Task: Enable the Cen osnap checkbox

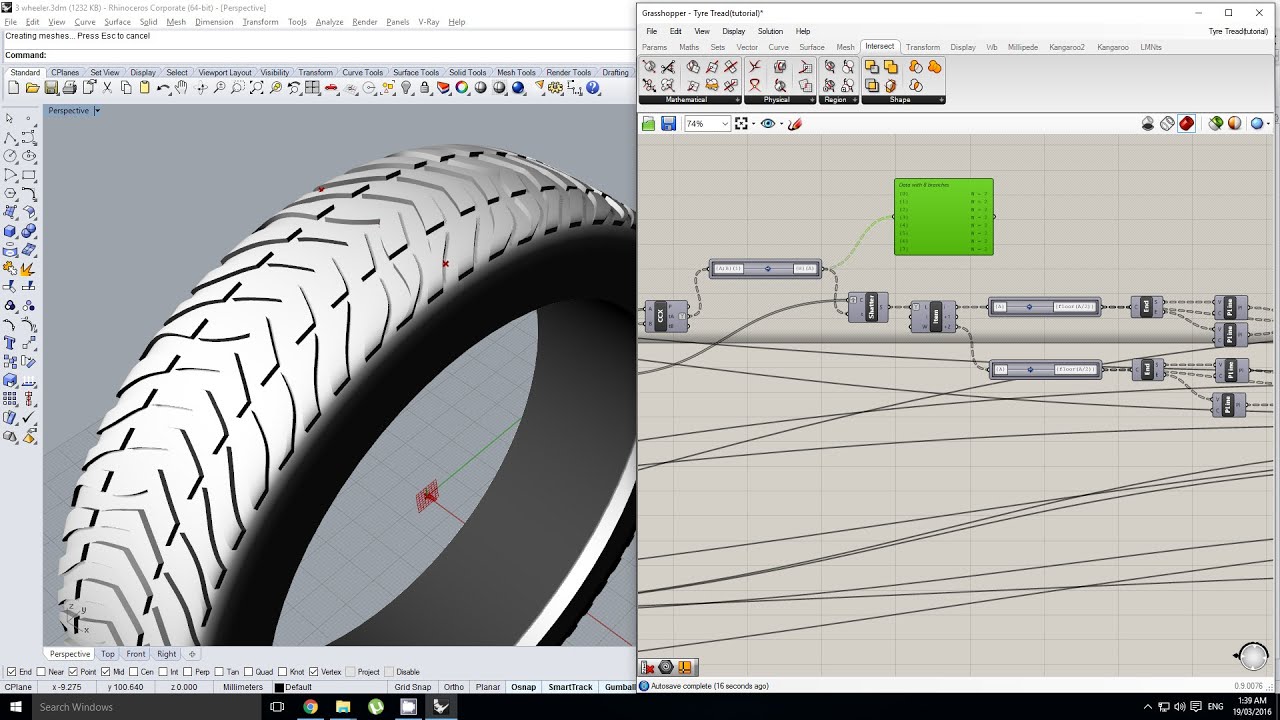Action: point(134,672)
